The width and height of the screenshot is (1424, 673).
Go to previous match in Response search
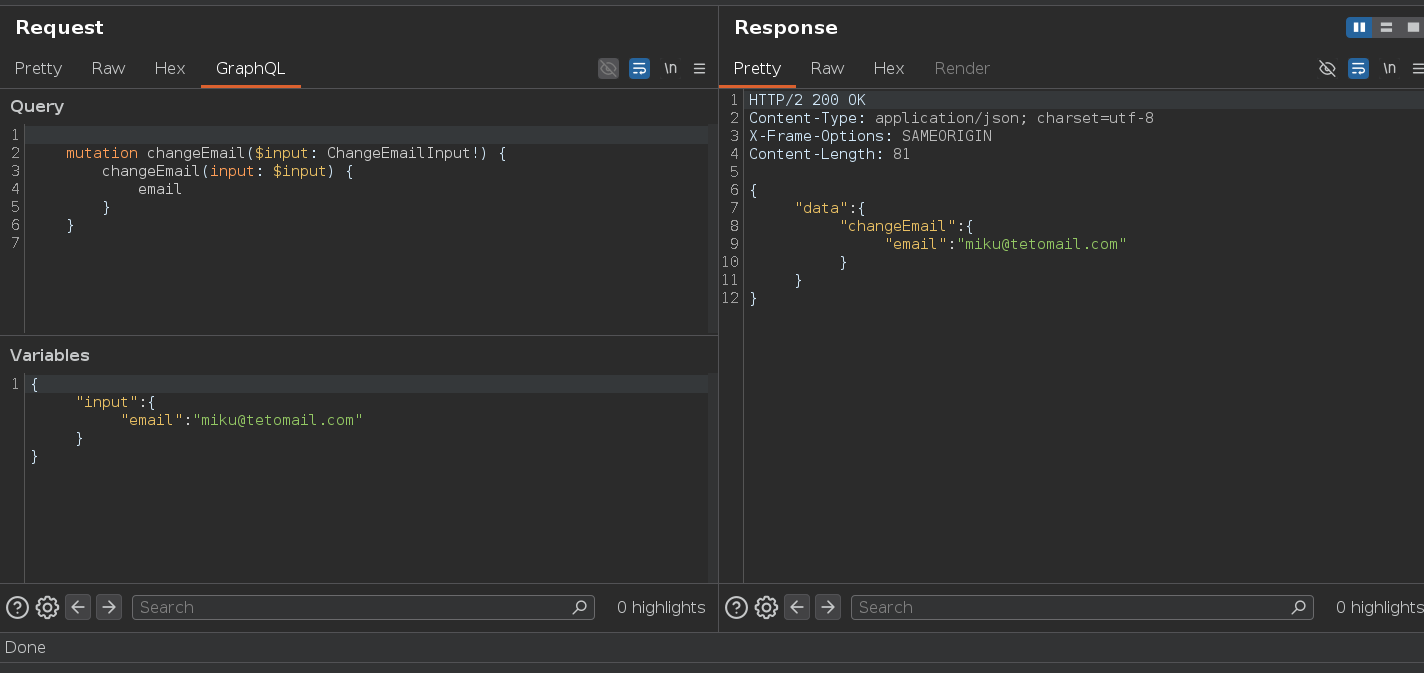[797, 607]
